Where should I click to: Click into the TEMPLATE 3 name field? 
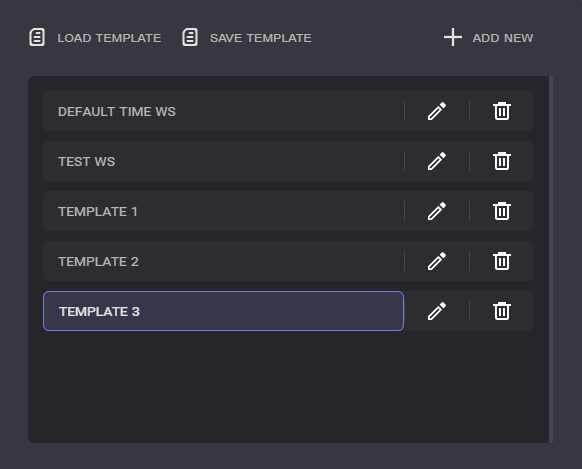pos(223,311)
